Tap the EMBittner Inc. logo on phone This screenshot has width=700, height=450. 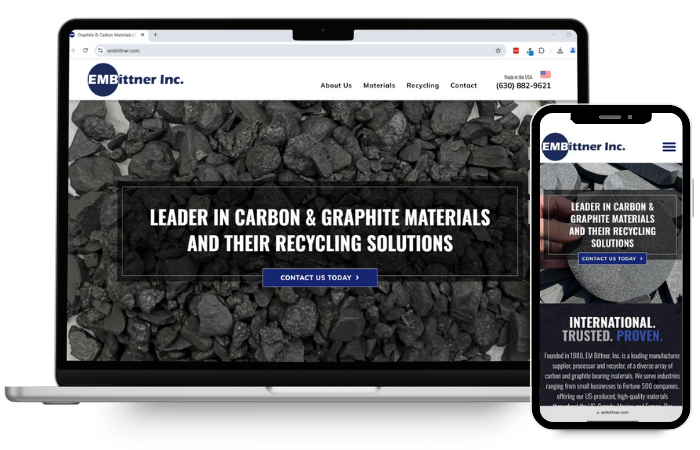[583, 146]
